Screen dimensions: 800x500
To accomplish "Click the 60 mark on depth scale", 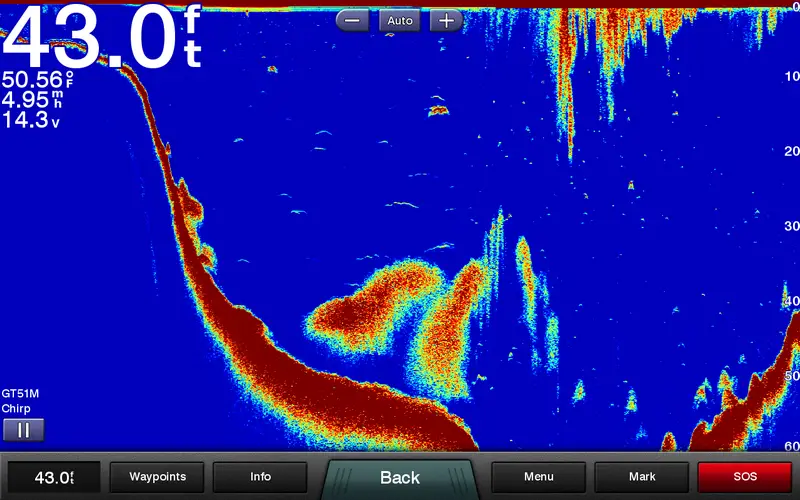I will [791, 446].
